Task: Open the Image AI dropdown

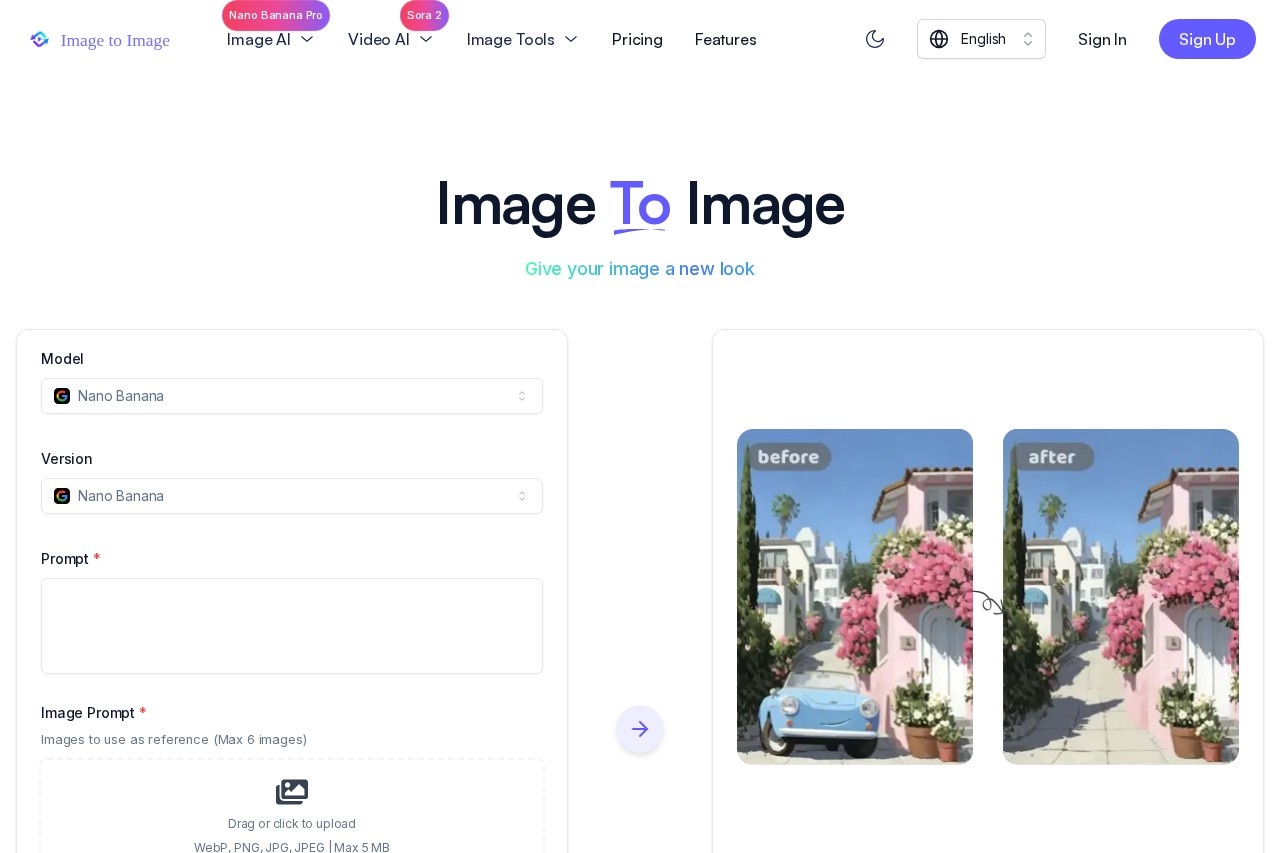Action: pos(270,39)
